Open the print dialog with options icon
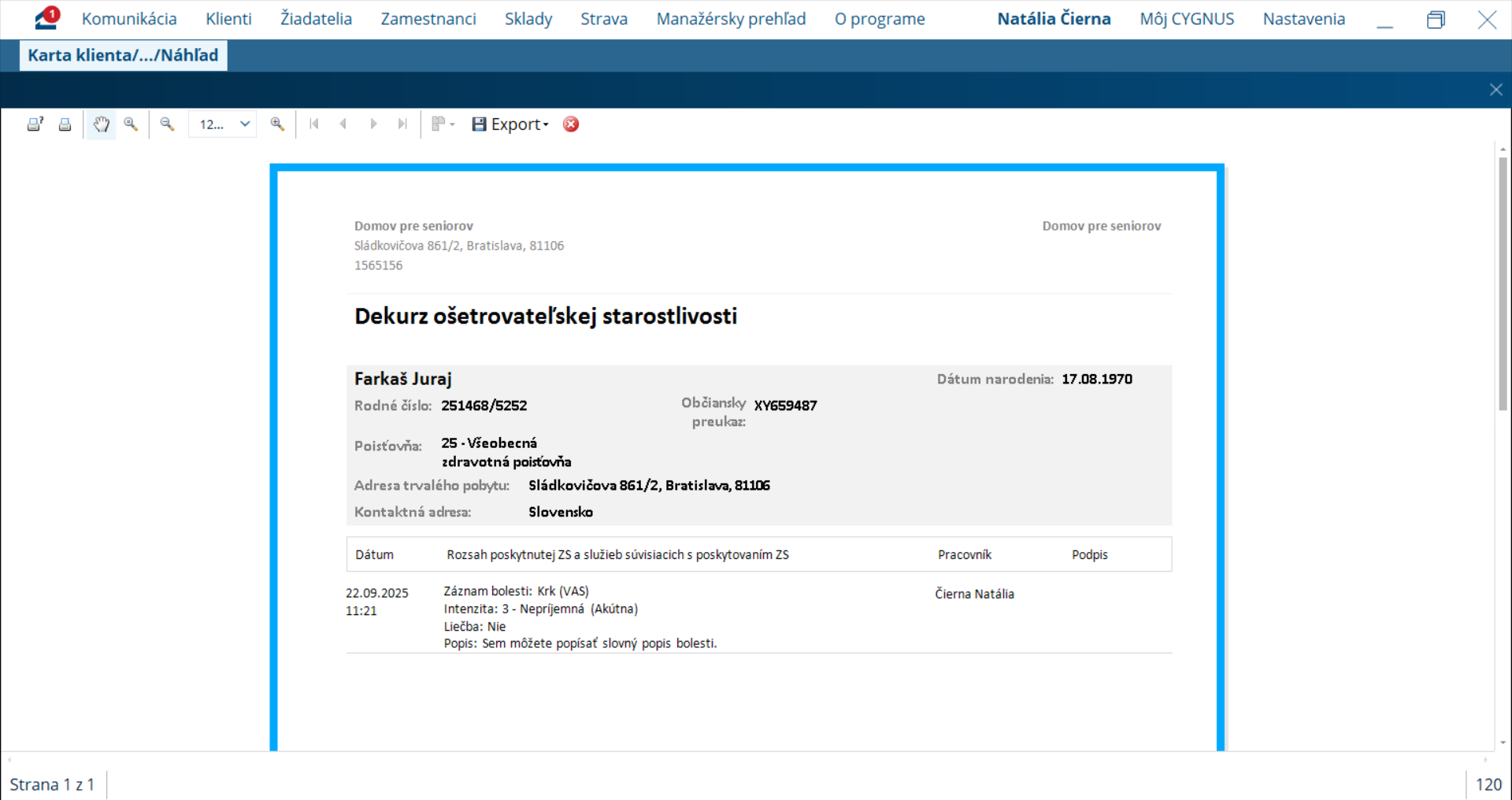The image size is (1512, 800). pyautogui.click(x=35, y=124)
